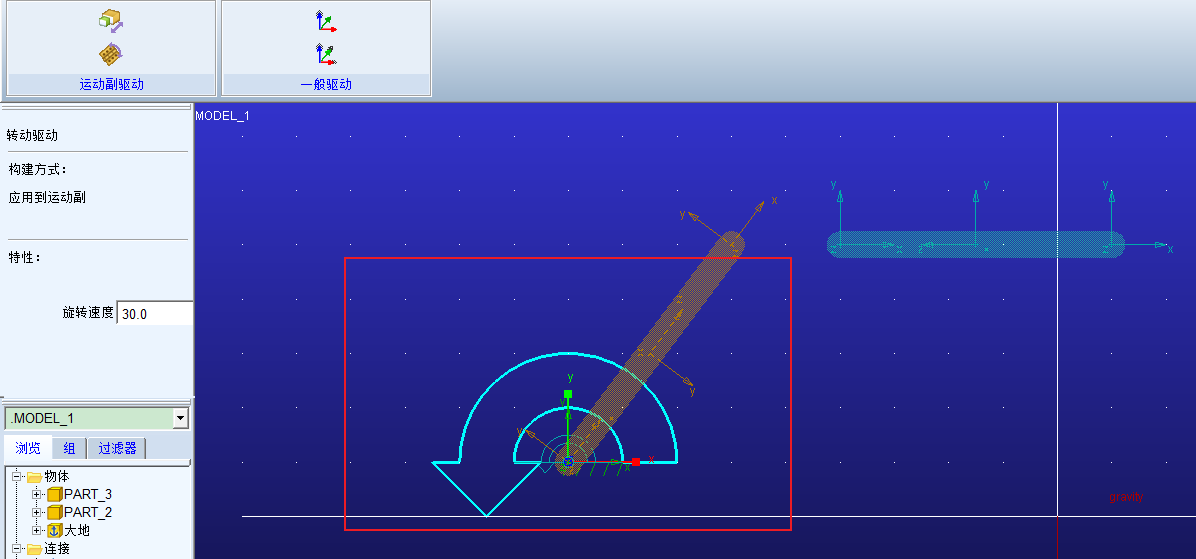1196x559 pixels.
Task: Click the 一般驱动 group label
Action: pyautogui.click(x=326, y=85)
